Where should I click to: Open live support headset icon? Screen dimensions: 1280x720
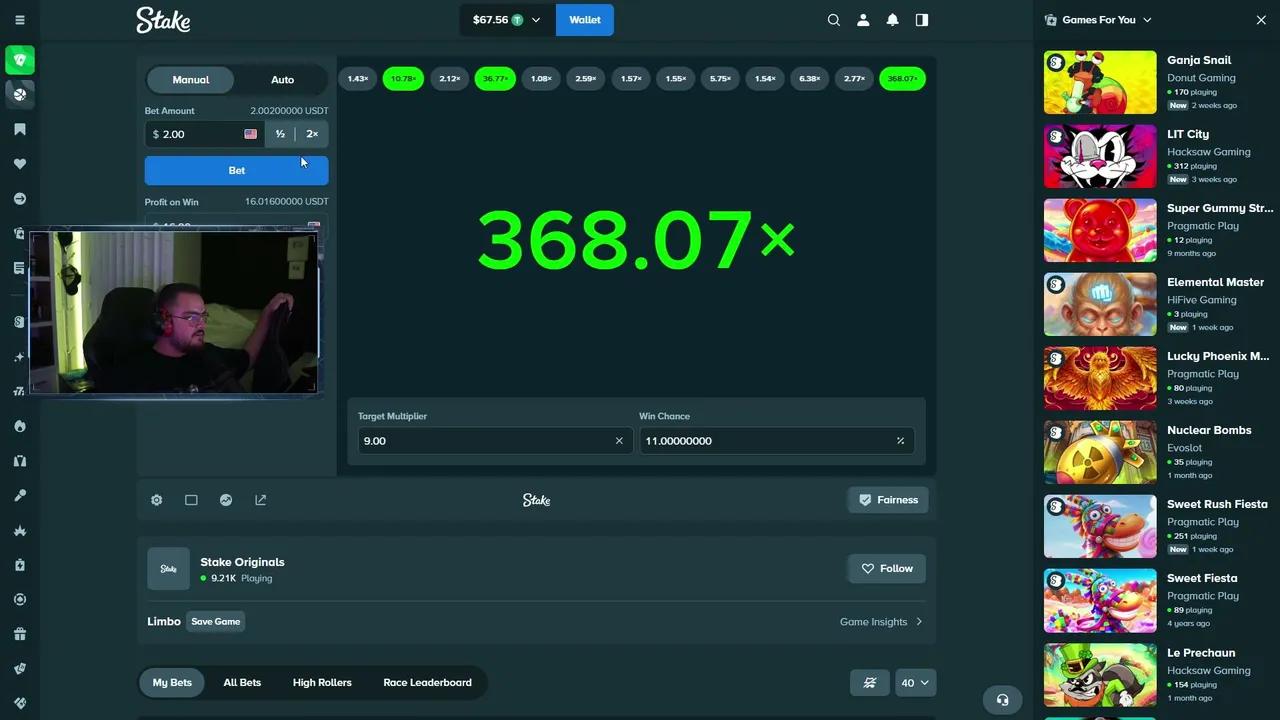click(1003, 700)
